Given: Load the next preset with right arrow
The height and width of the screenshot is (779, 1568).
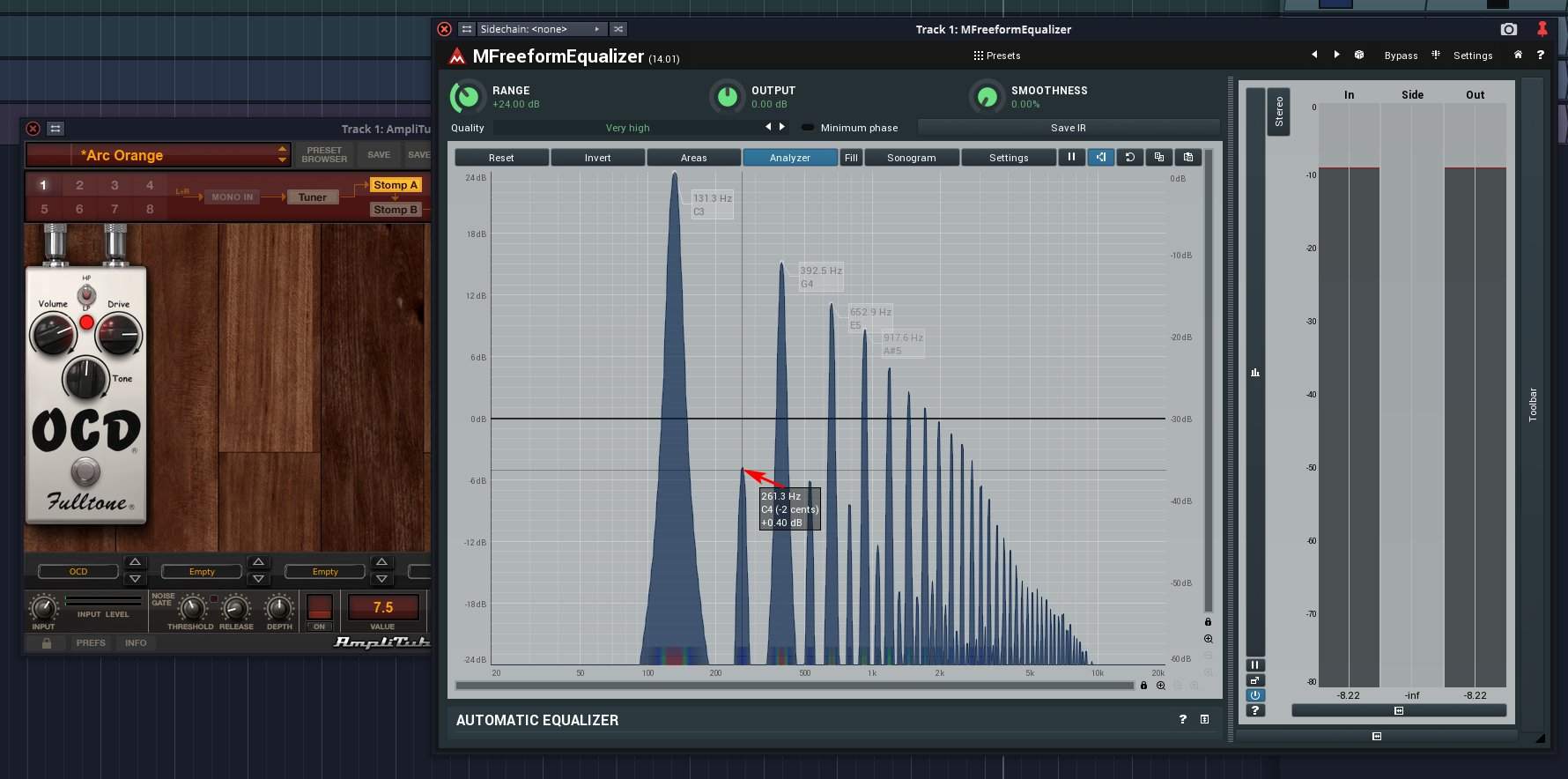Looking at the screenshot, I should [1336, 55].
